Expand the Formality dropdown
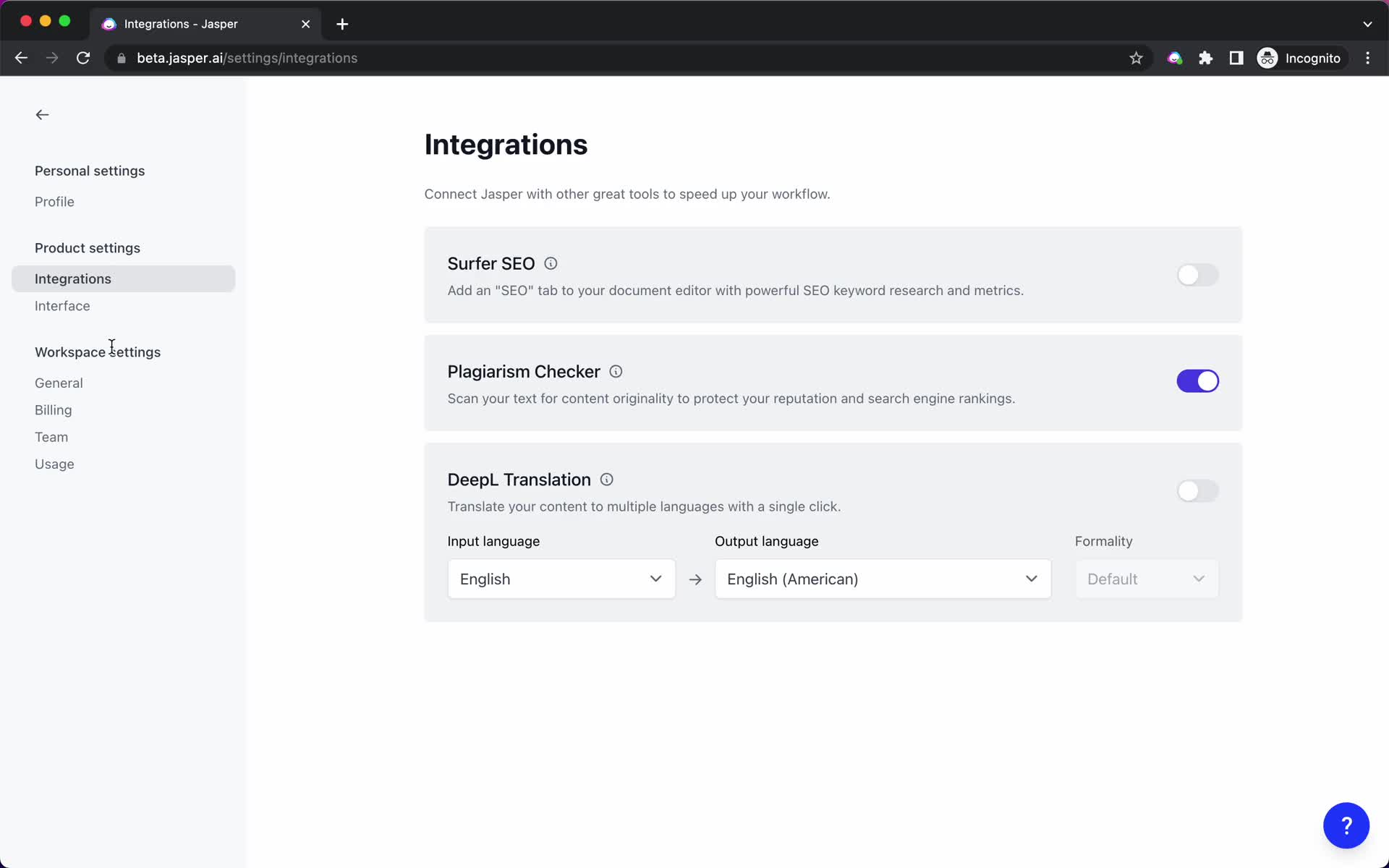The height and width of the screenshot is (868, 1389). [1145, 578]
